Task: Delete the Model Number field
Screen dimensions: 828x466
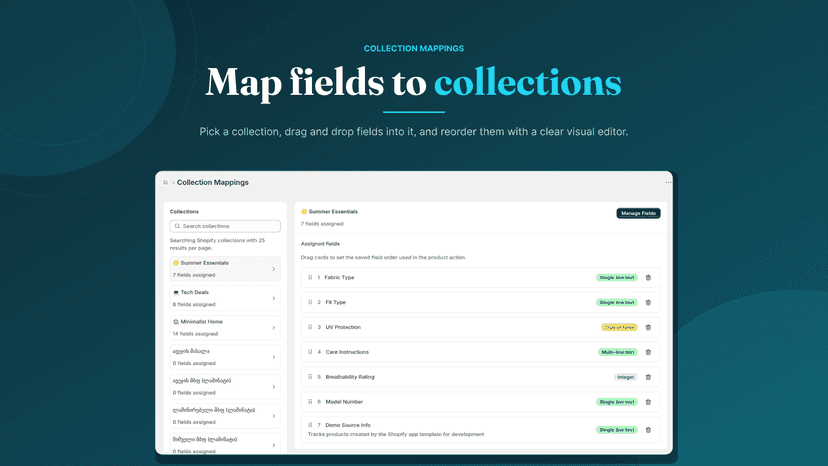Action: tap(648, 402)
